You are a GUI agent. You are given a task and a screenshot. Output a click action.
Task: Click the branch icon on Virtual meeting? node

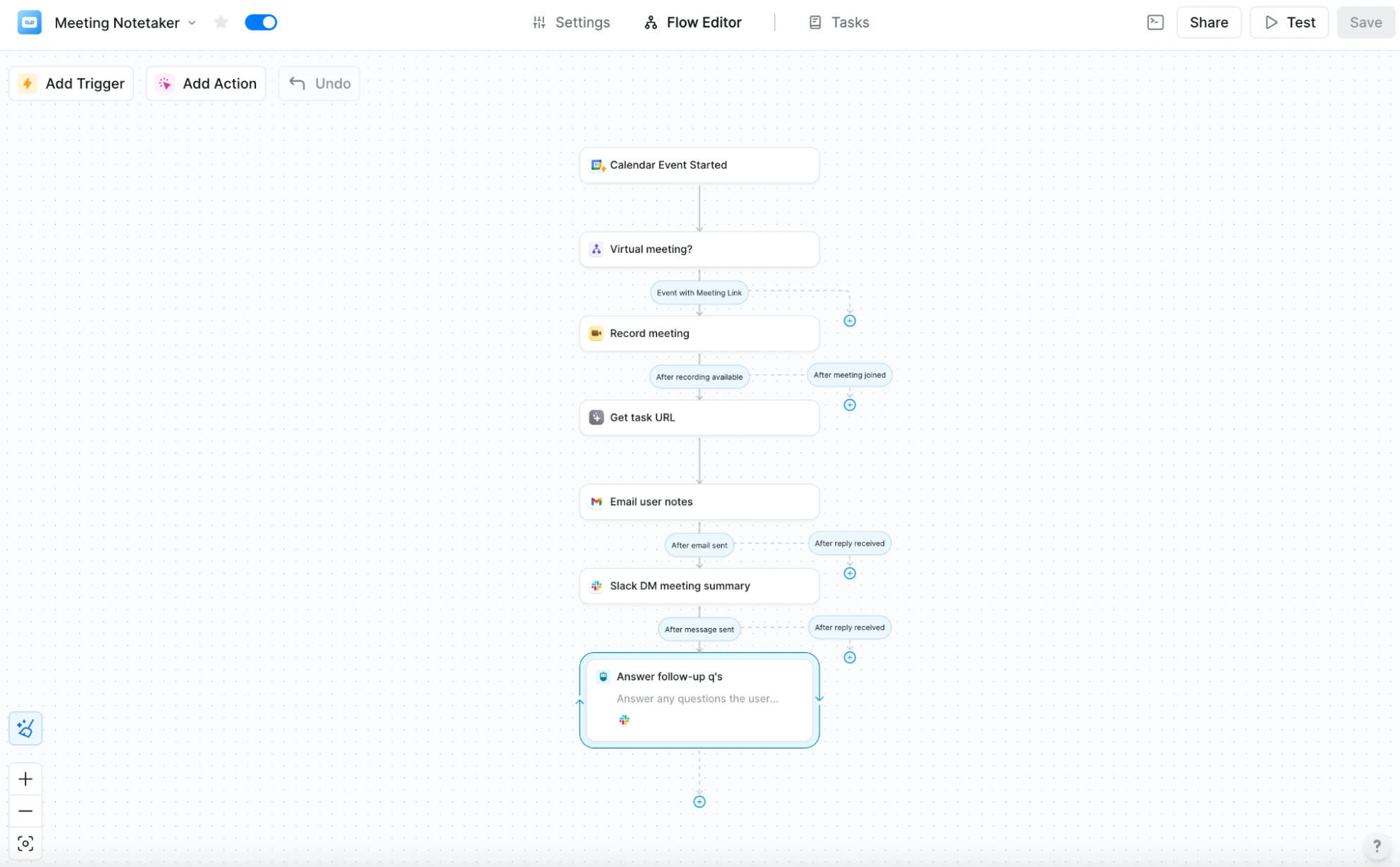click(596, 249)
